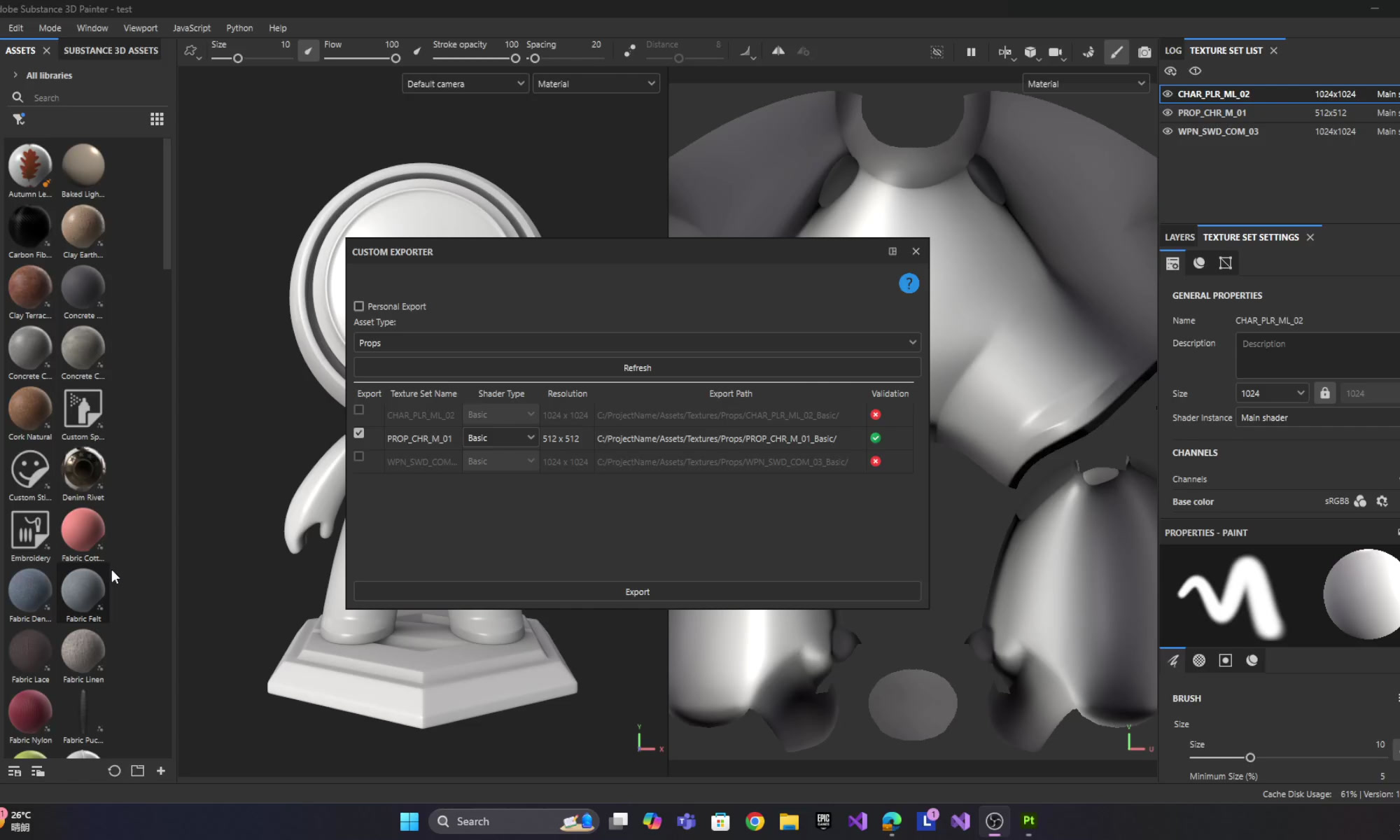Screen dimensions: 1400x840
Task: Open the assets filter funnel icon
Action: pos(19,120)
